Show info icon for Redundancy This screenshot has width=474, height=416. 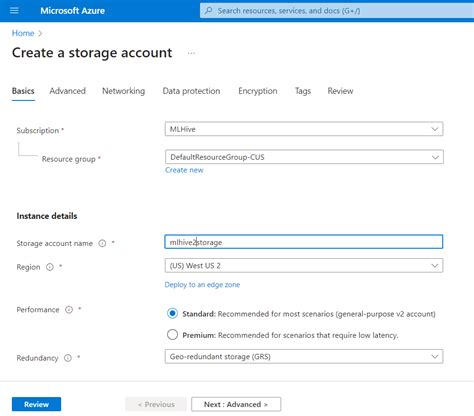click(68, 358)
